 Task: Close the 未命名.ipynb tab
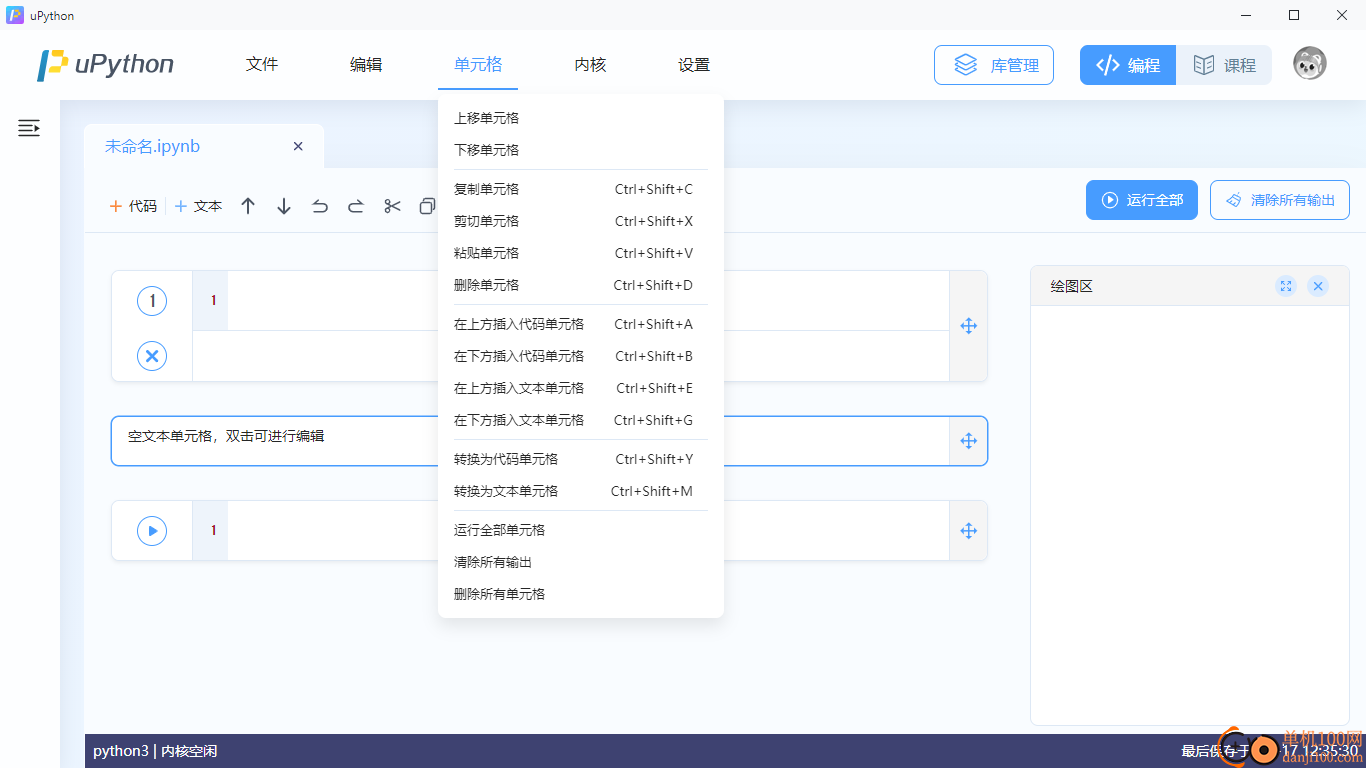click(298, 146)
